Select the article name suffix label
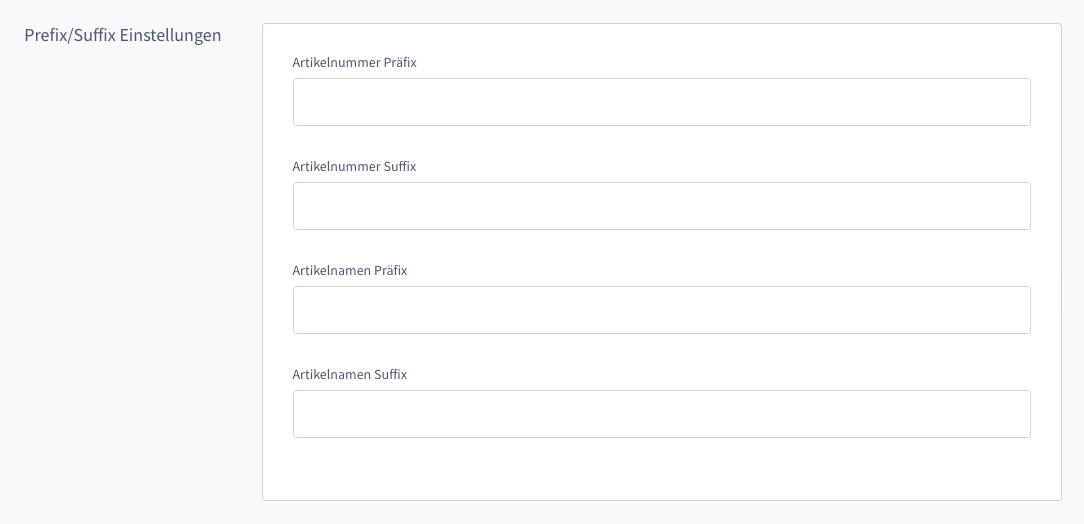The image size is (1084, 524). tap(350, 374)
